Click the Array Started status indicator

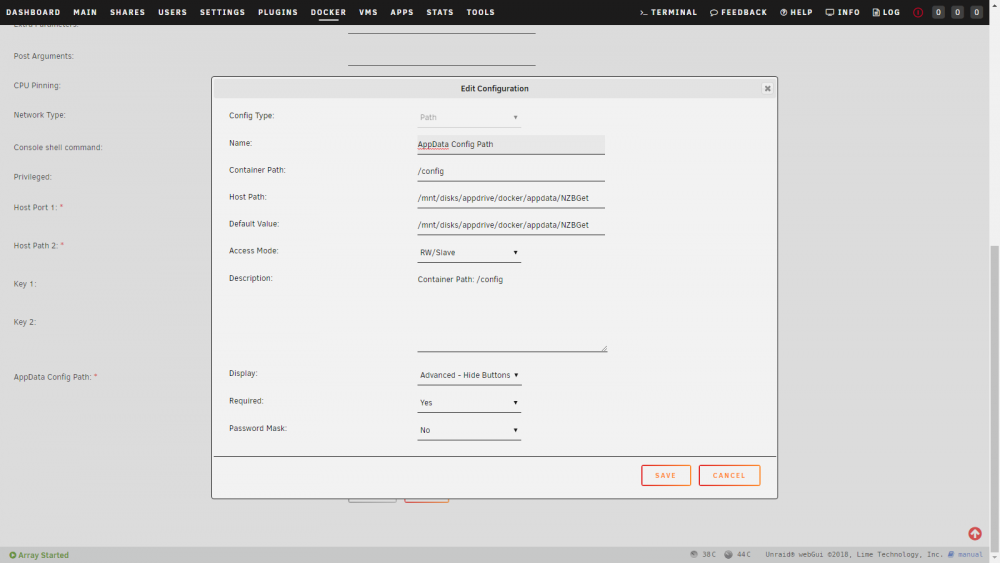[39, 555]
